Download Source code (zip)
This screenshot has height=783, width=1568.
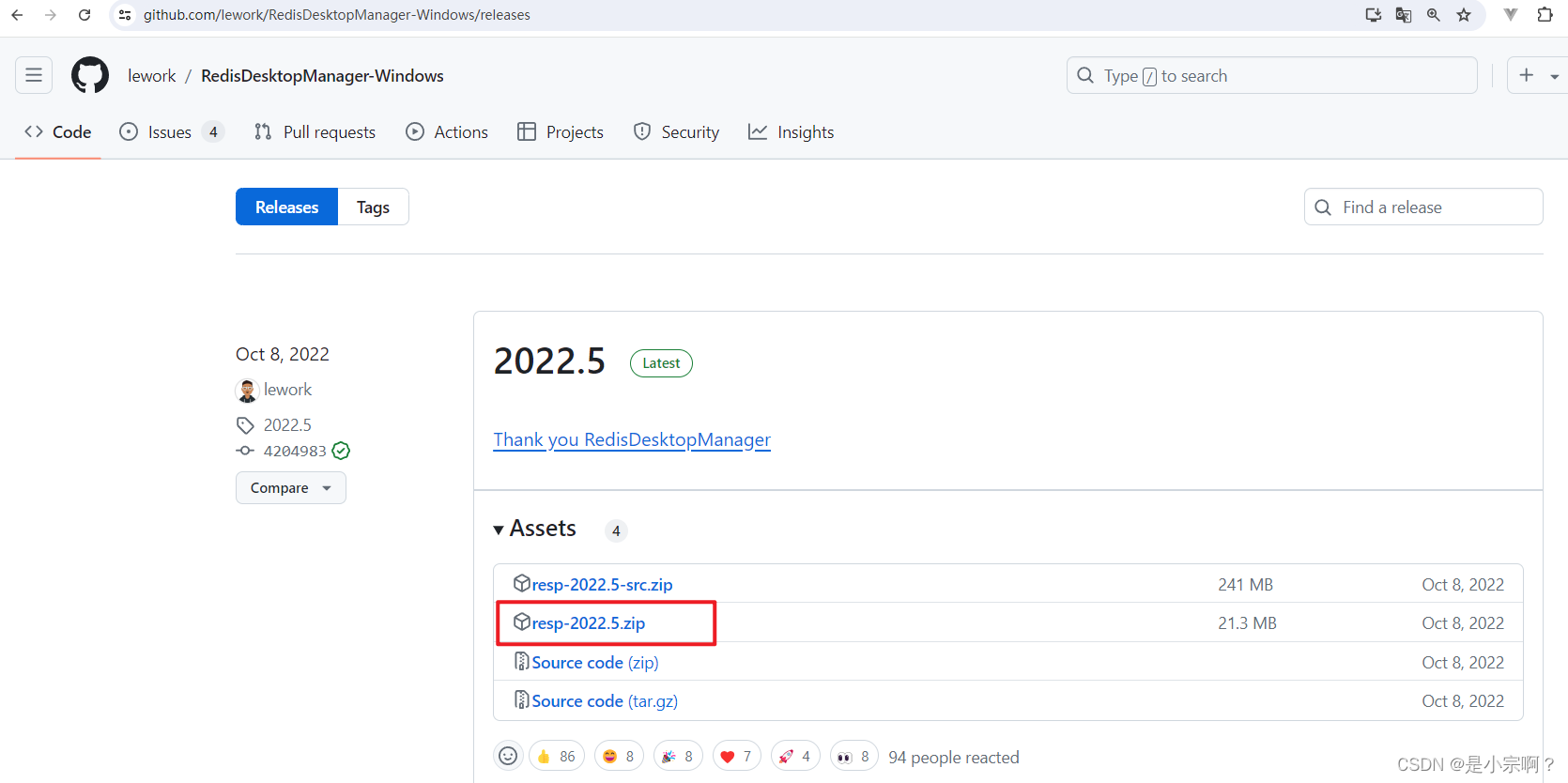(x=595, y=662)
